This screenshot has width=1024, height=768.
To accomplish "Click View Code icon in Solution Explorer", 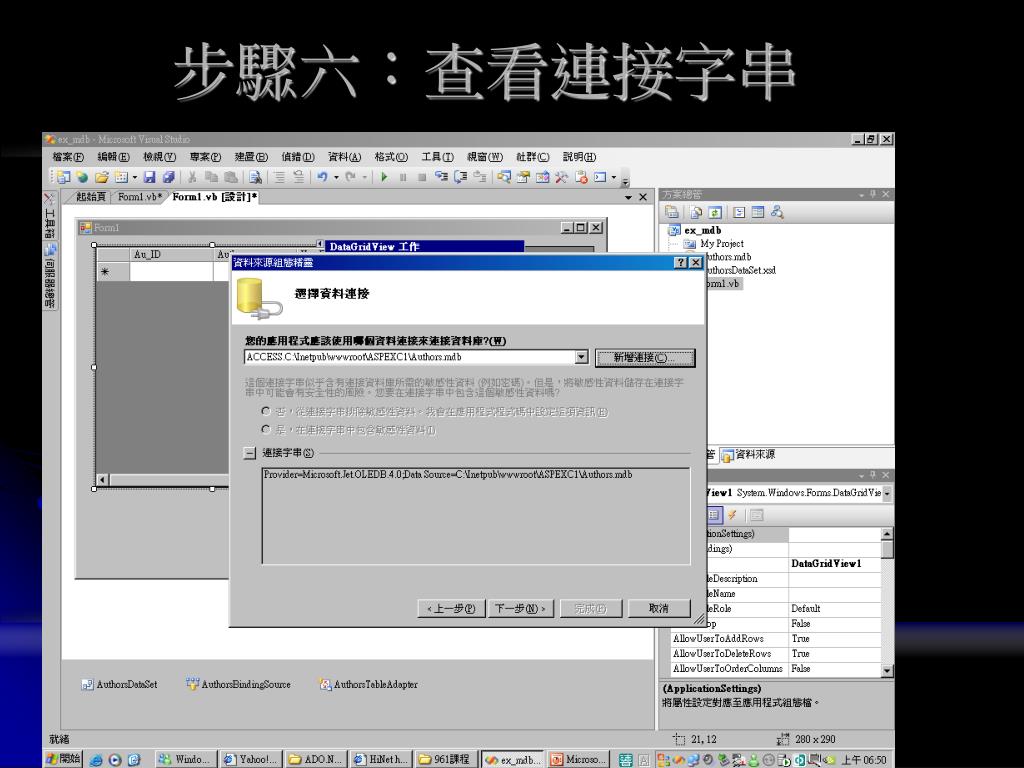I will tap(739, 212).
